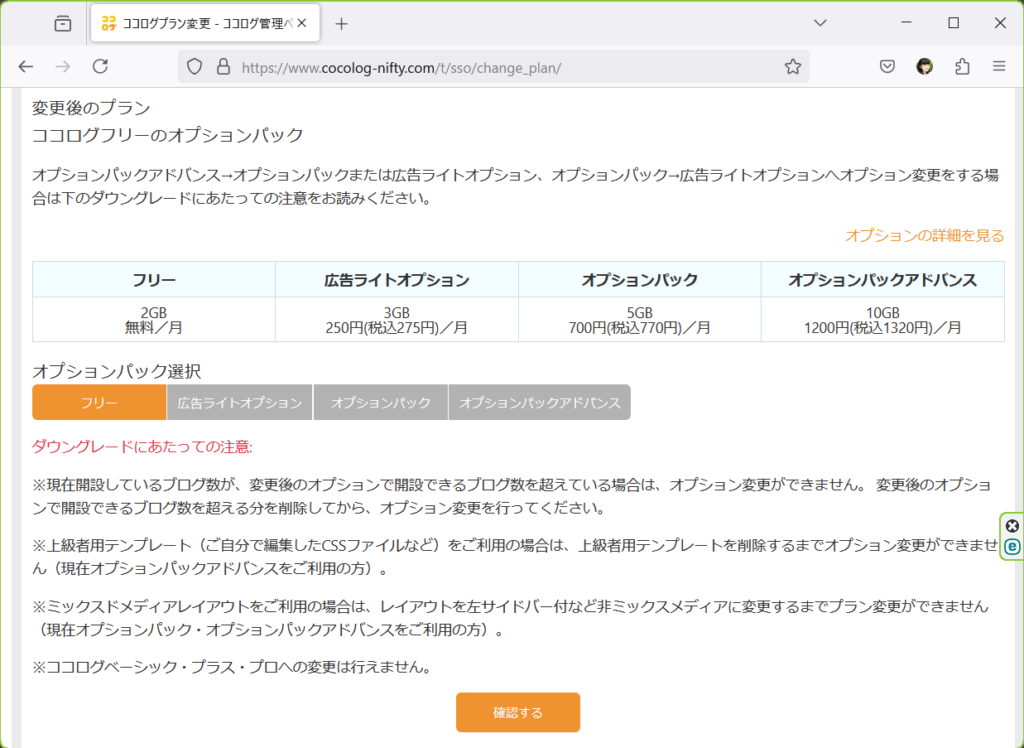
Task: Select the オプションパック selection button
Action: pyautogui.click(x=381, y=402)
